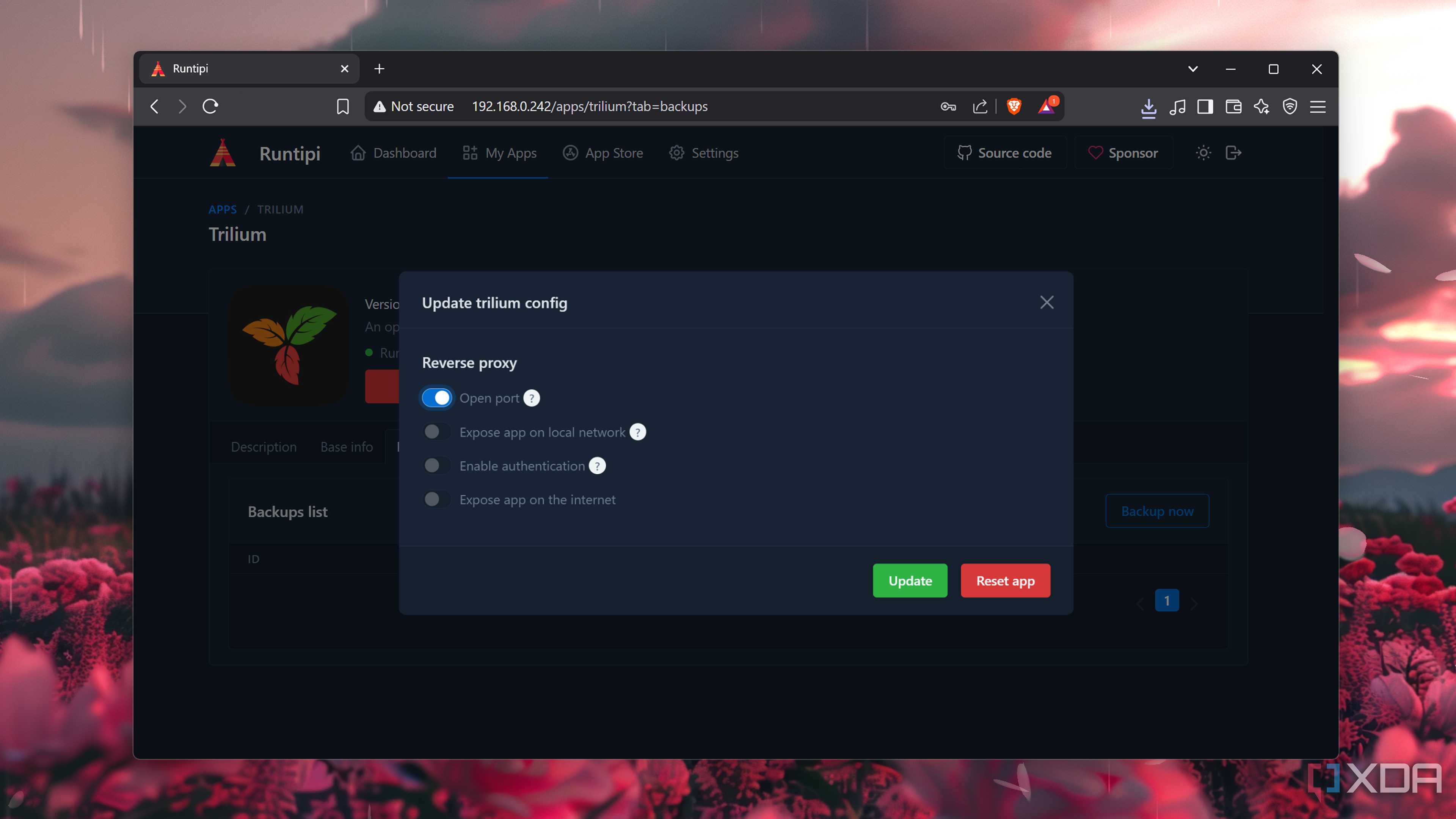Turn on Enable authentication switch
The image size is (1456, 819).
pyautogui.click(x=436, y=465)
